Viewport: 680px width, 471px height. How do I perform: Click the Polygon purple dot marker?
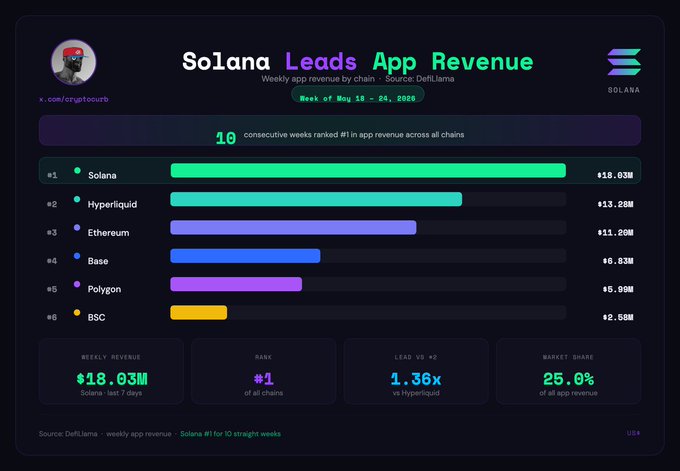coord(77,284)
